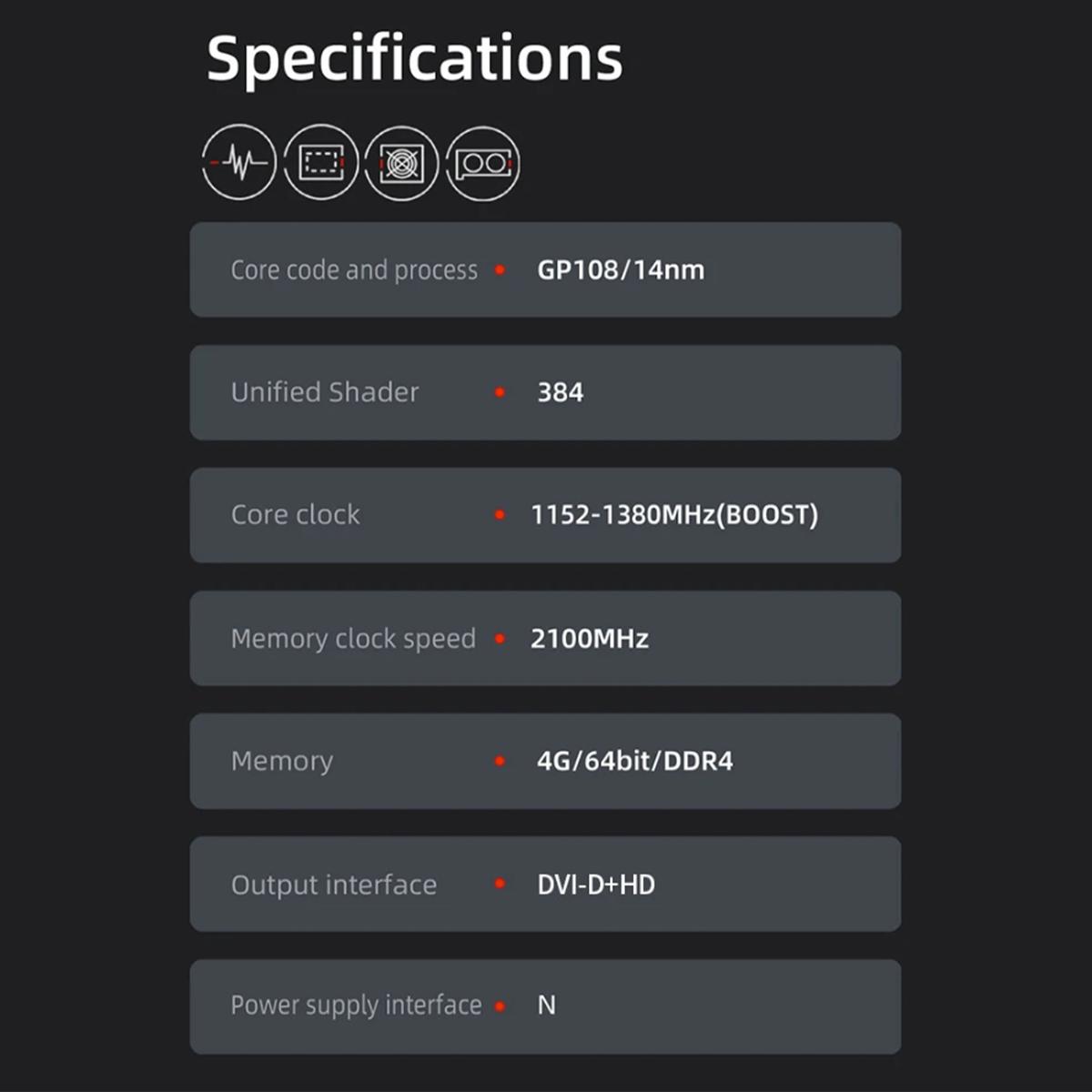Select the N power supply value
The width and height of the screenshot is (1092, 1092).
tap(546, 1006)
